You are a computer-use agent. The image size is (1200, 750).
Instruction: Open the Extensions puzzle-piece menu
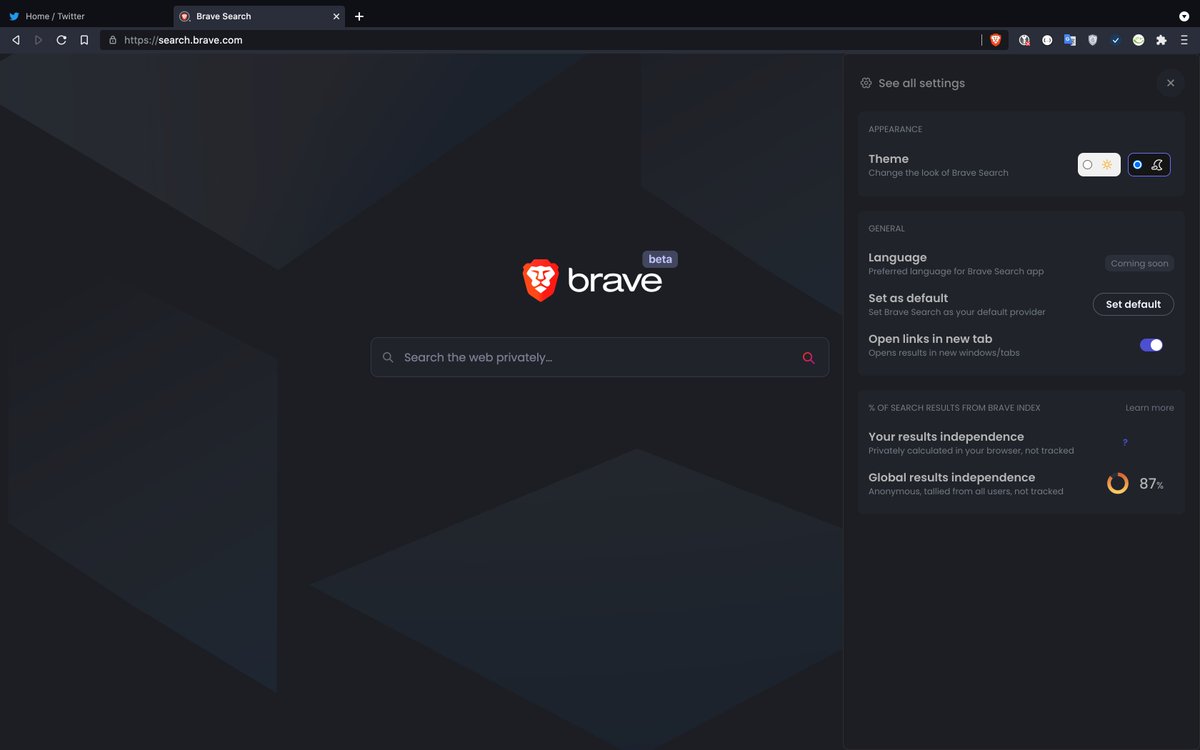point(1161,40)
